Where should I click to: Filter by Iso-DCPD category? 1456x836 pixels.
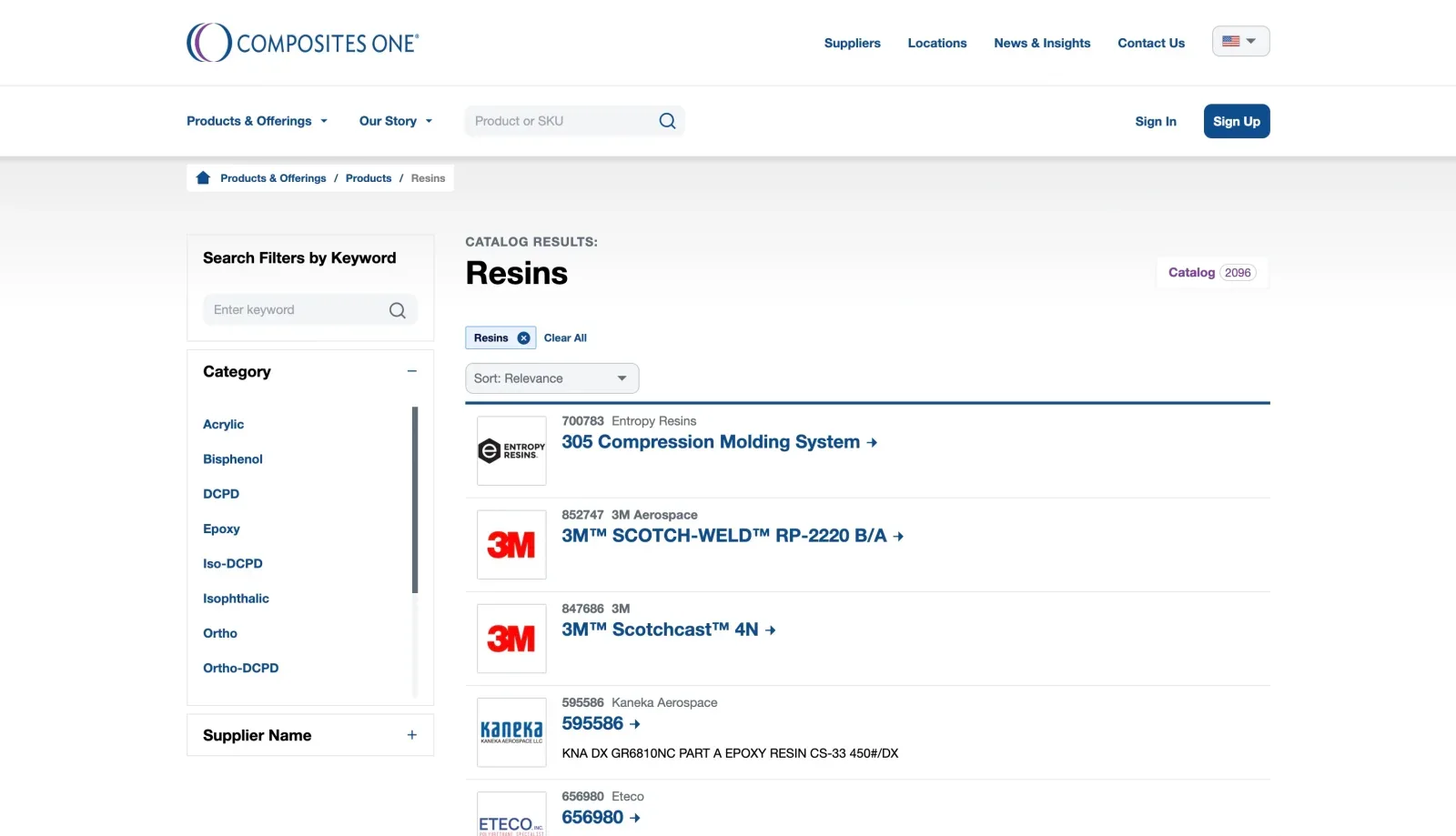pyautogui.click(x=232, y=563)
